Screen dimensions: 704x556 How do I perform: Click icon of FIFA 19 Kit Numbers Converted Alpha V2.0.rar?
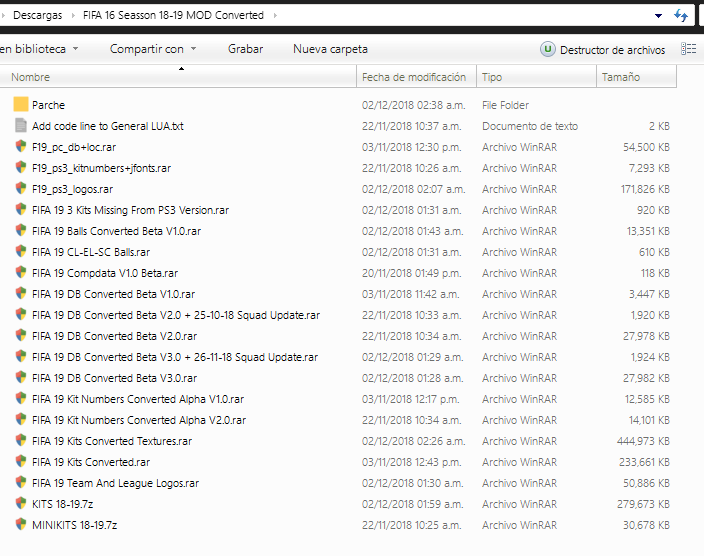tap(21, 419)
